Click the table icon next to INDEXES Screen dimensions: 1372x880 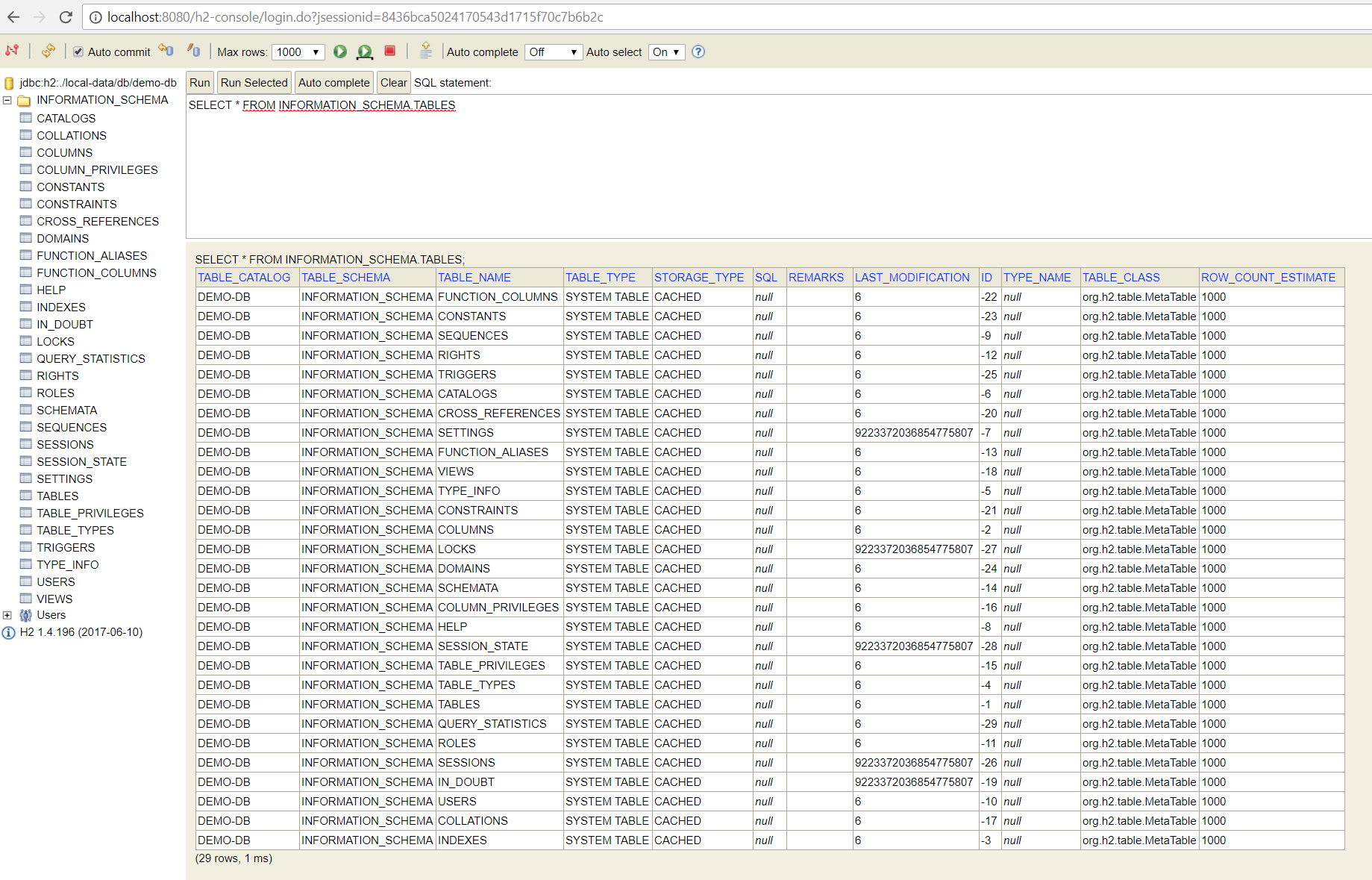click(x=26, y=307)
